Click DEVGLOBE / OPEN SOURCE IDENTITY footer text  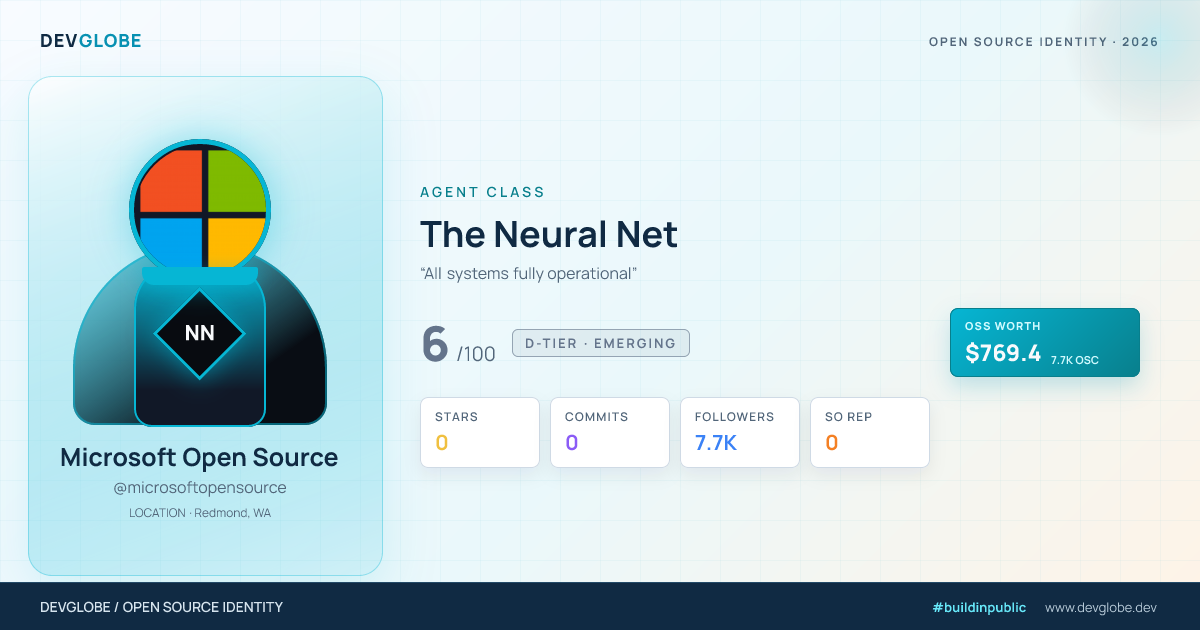coord(161,607)
